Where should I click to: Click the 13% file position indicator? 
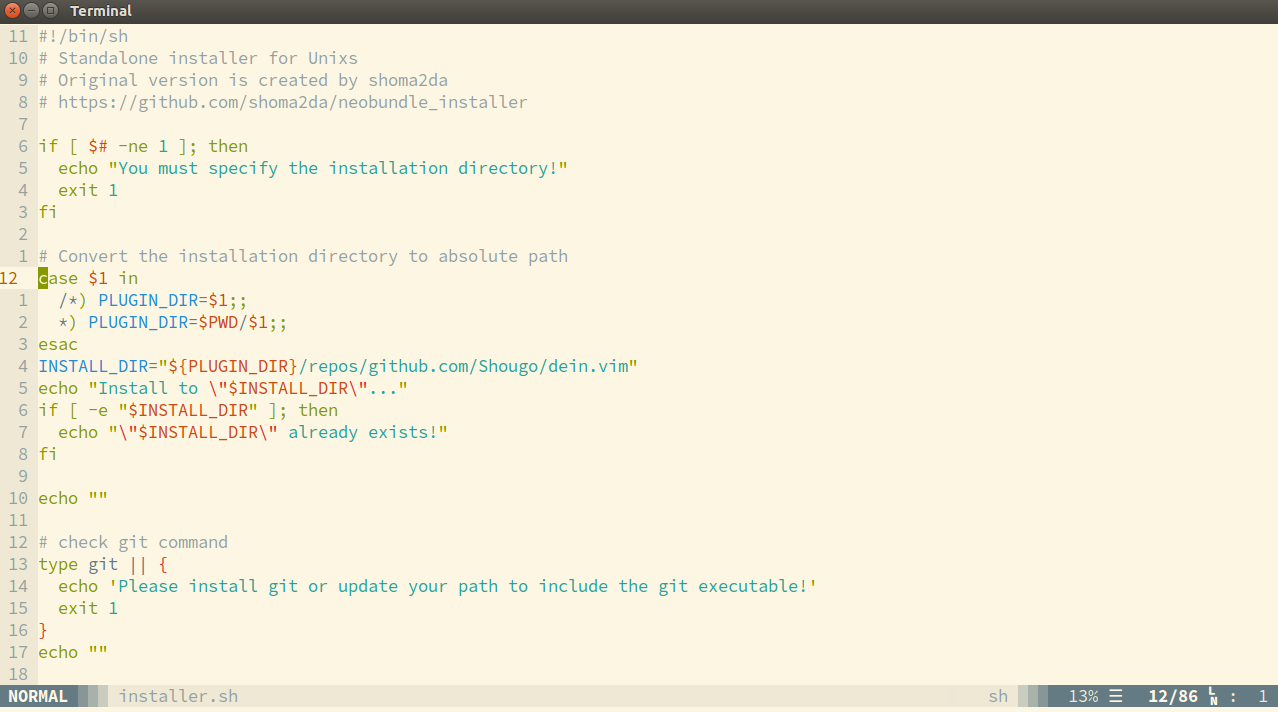[x=1083, y=696]
